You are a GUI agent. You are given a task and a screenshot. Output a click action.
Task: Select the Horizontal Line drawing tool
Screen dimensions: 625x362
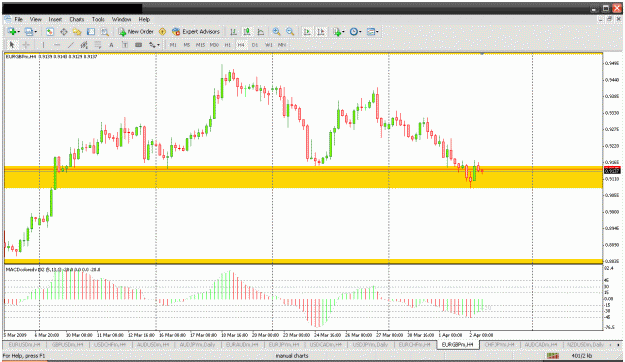tap(57, 45)
